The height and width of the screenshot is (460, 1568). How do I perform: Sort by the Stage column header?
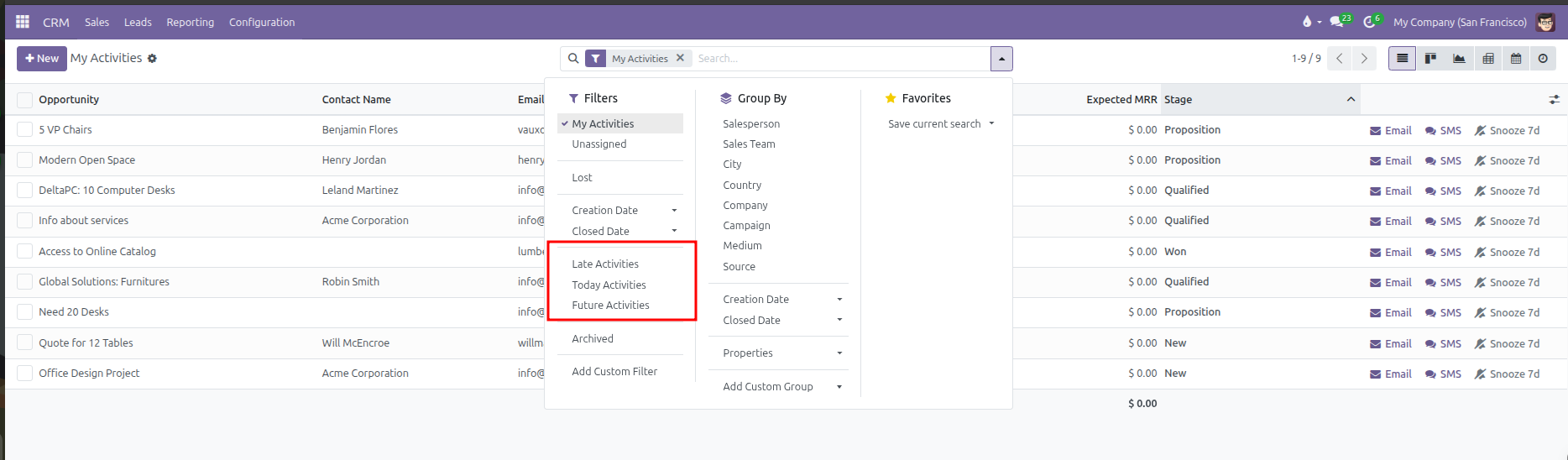[1260, 99]
